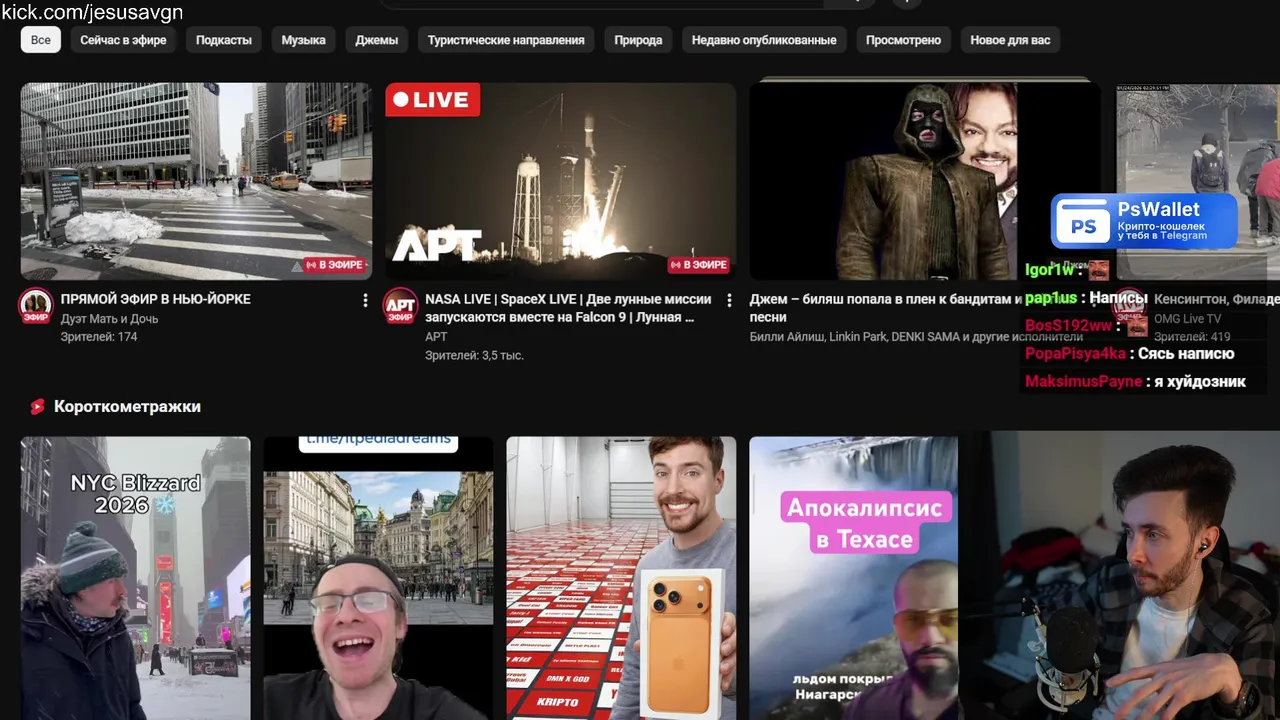Image resolution: width=1280 pixels, height=720 pixels.
Task: Choose the 'Джемы' filter chip
Action: (x=377, y=40)
